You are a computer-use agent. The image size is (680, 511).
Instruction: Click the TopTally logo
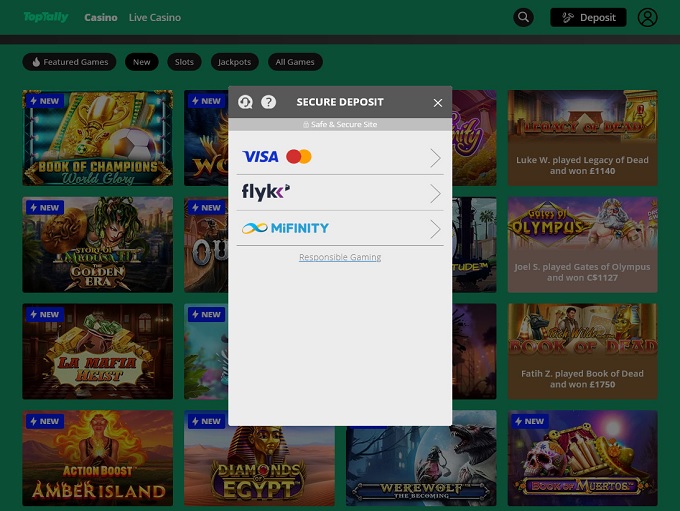point(46,17)
